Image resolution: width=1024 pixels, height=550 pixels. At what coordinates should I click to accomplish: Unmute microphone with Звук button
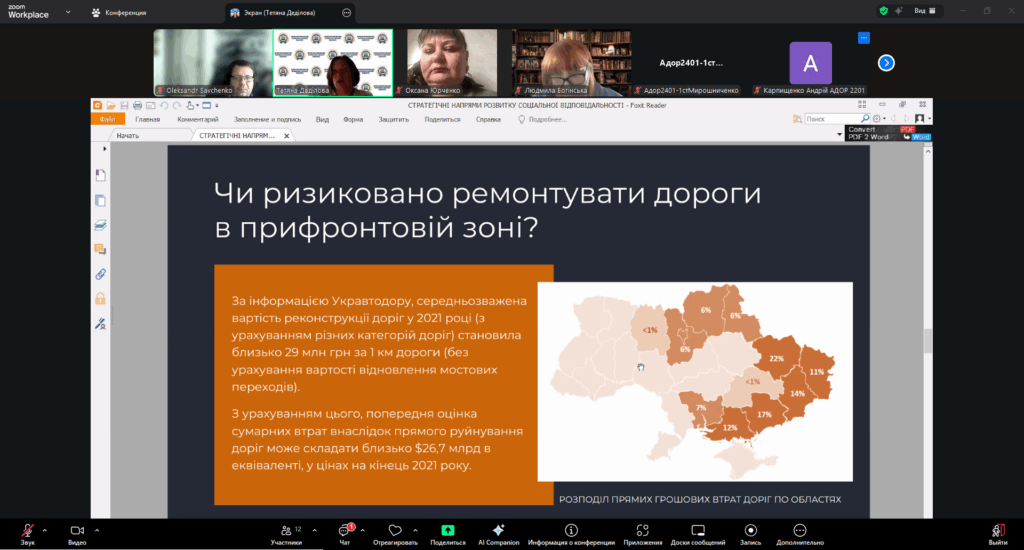click(26, 533)
